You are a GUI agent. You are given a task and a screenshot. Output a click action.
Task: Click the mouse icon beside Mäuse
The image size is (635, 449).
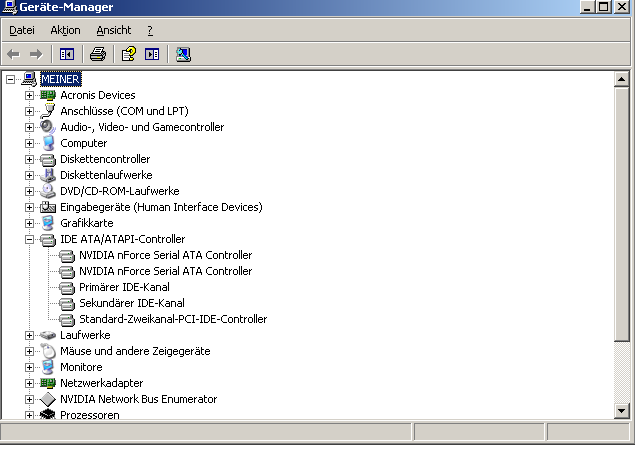coord(48,351)
